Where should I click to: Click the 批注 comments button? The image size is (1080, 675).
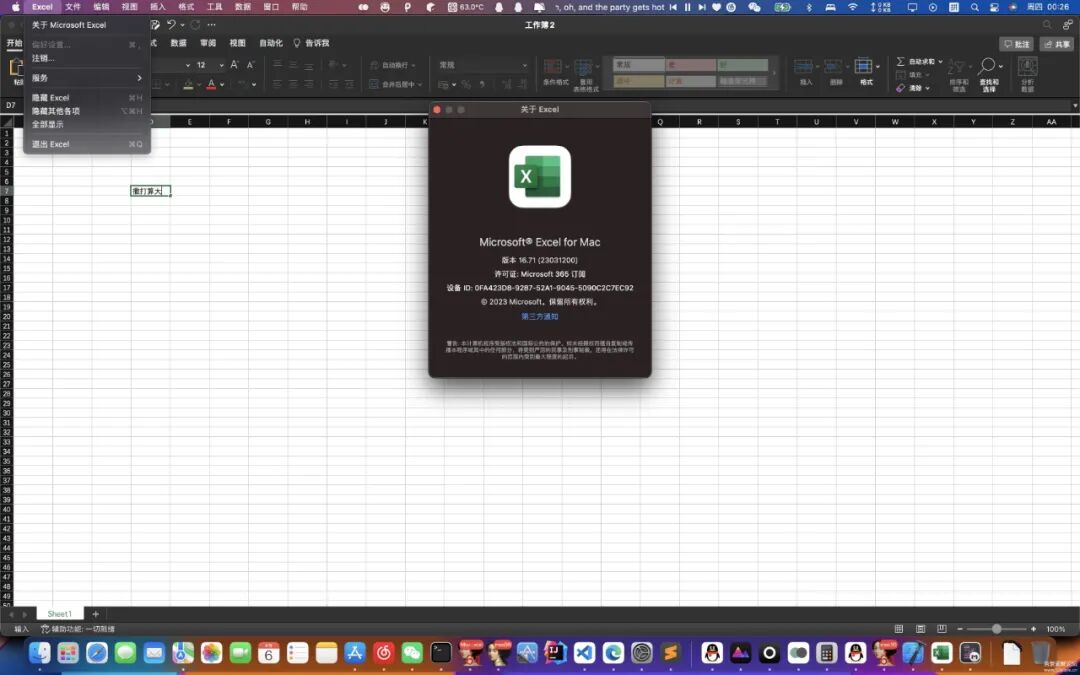pos(1017,43)
